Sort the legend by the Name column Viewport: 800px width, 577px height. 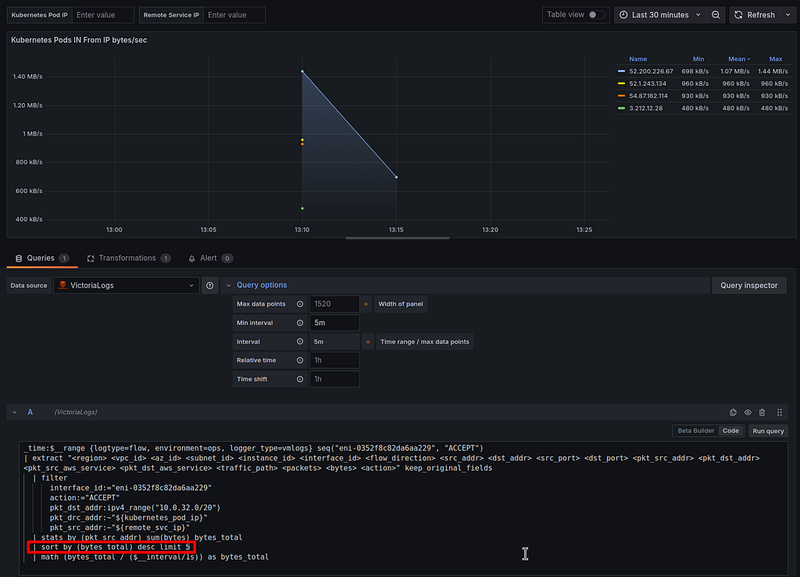[638, 59]
